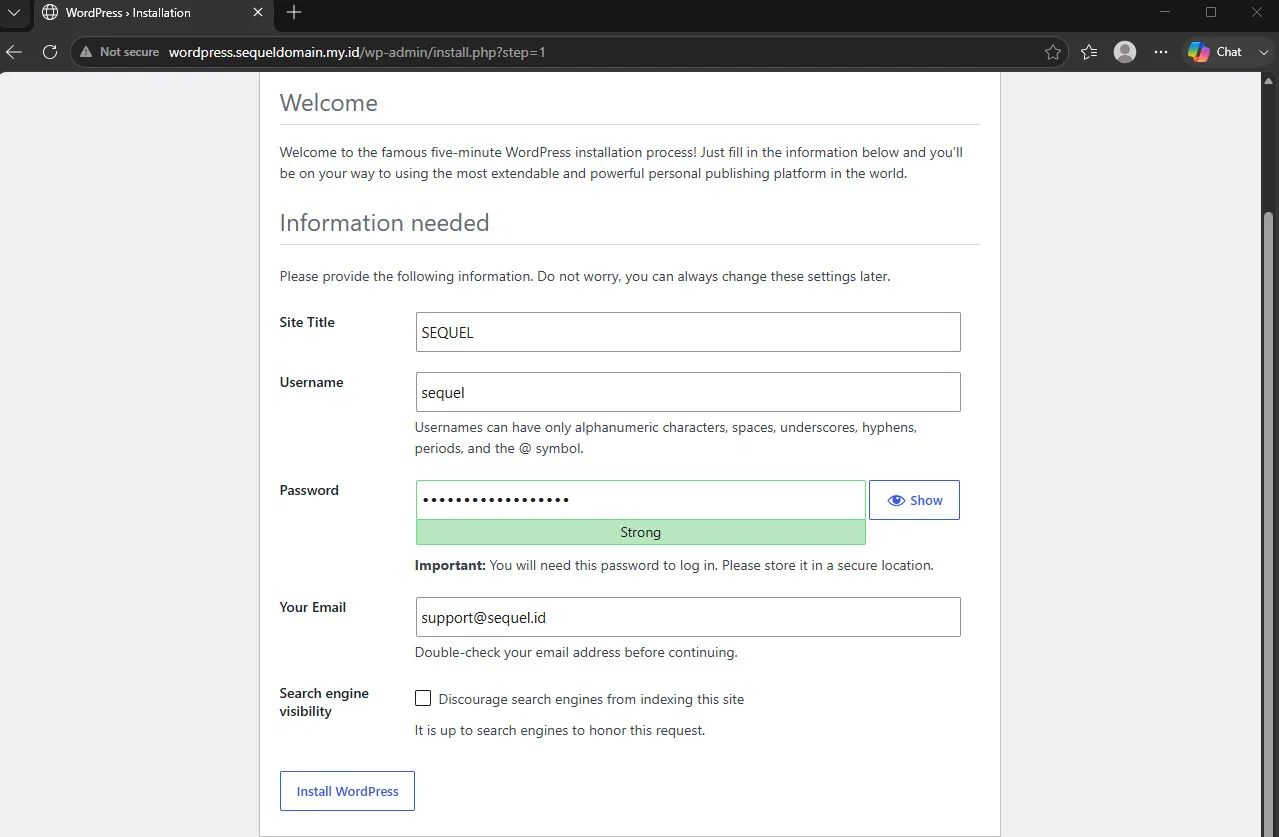Open the browser profile avatar

pos(1125,52)
